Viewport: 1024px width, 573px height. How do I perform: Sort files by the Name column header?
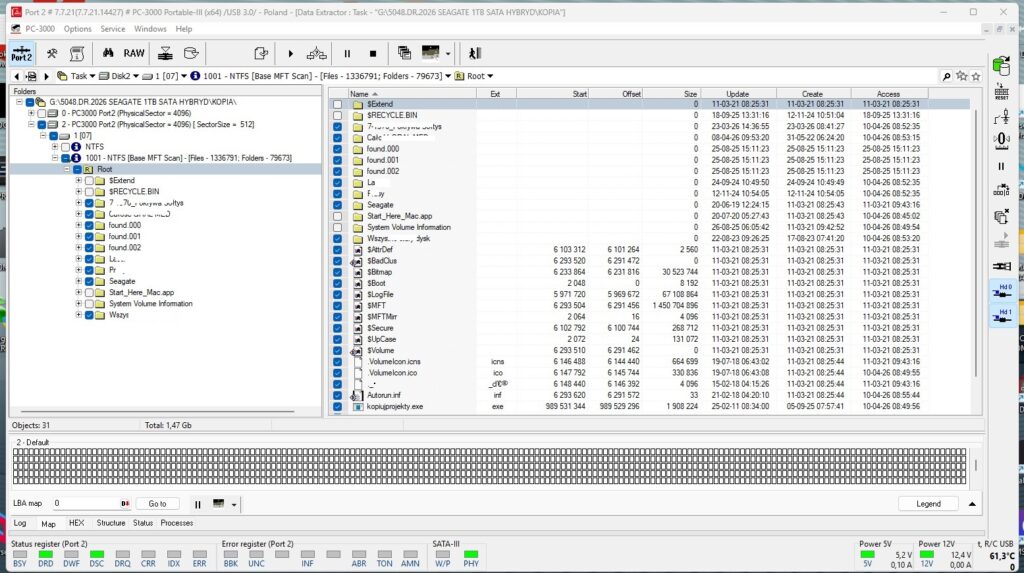tap(411, 94)
